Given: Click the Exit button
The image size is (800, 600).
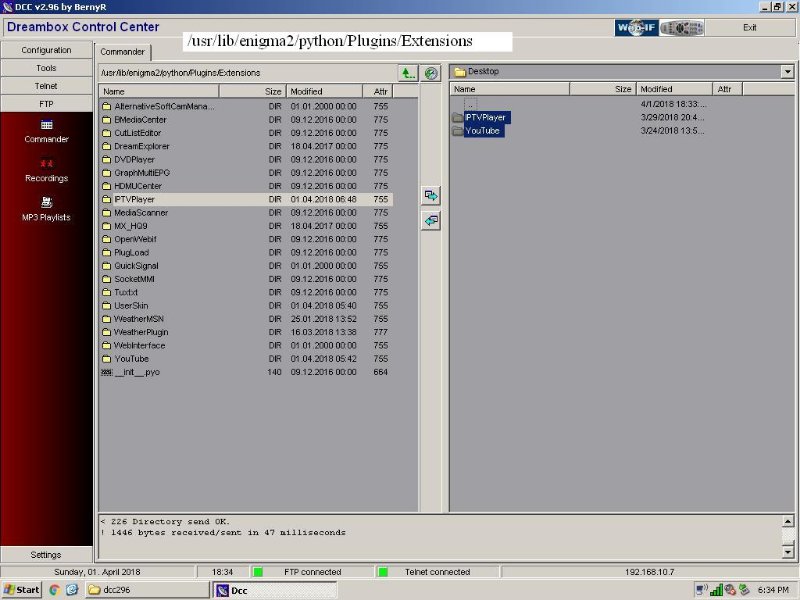Looking at the screenshot, I should point(749,28).
